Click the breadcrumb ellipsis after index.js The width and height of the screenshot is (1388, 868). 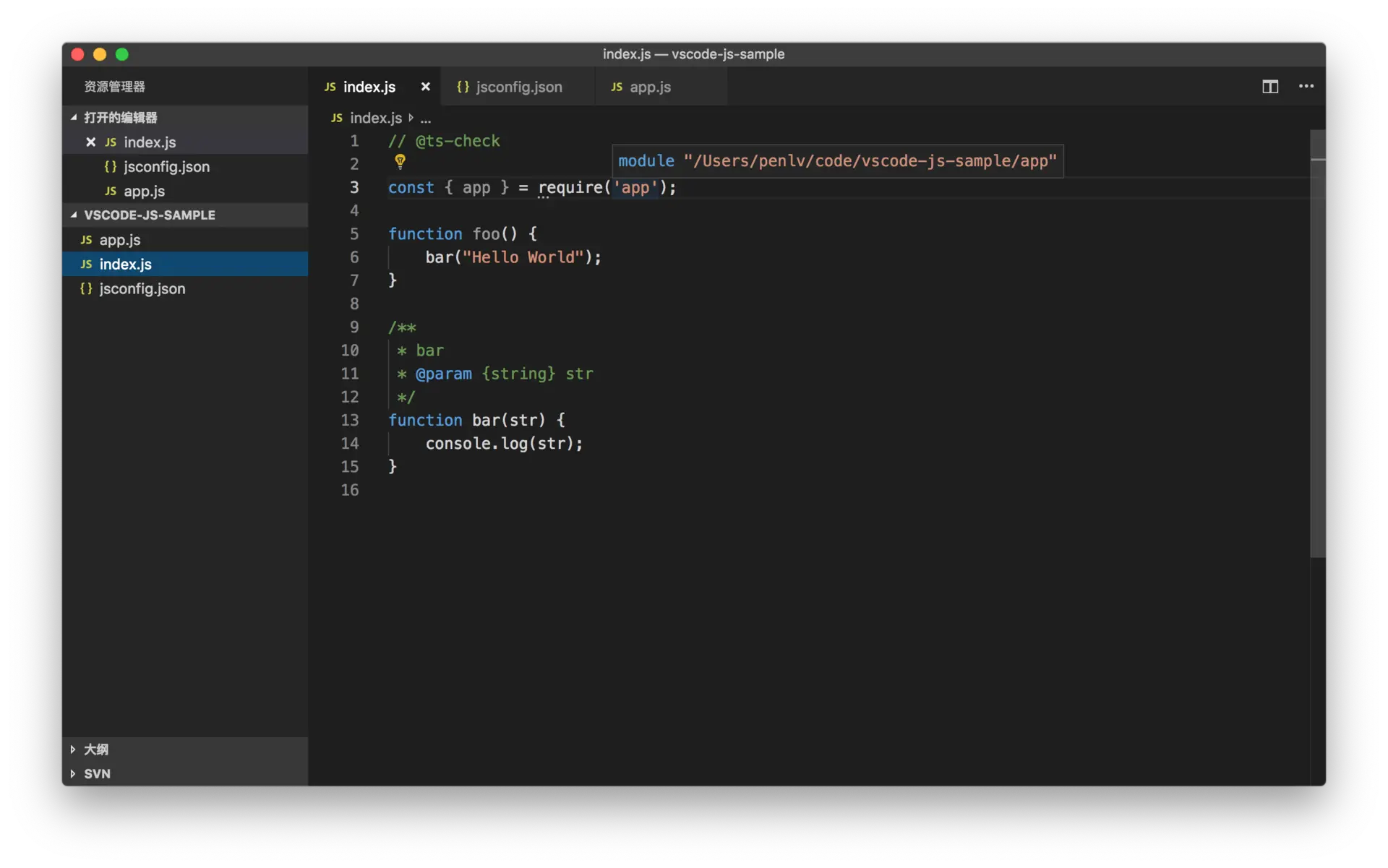tap(426, 119)
